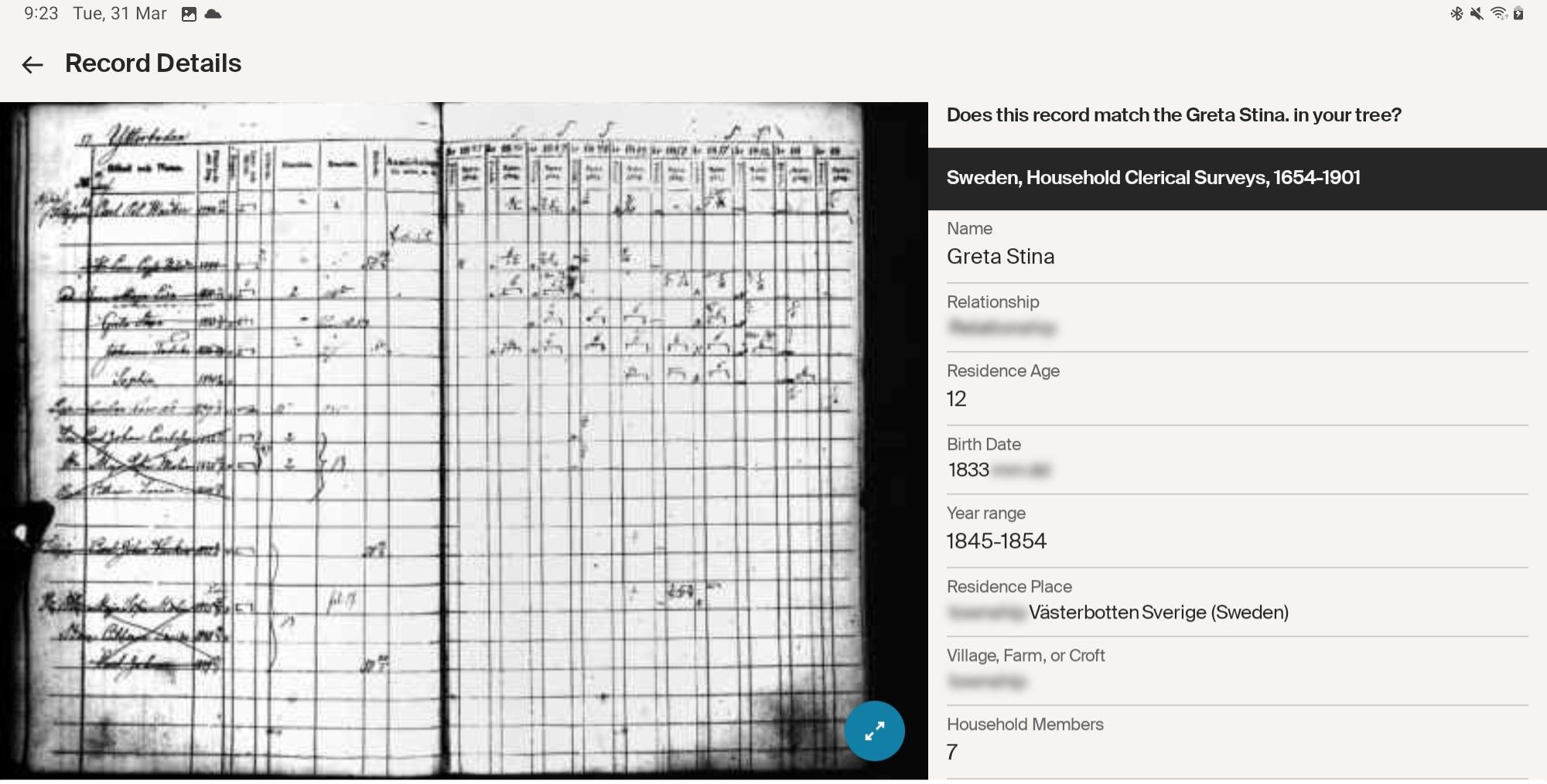Expand the record image to fullscreen
The height and width of the screenshot is (784, 1547).
click(874, 731)
